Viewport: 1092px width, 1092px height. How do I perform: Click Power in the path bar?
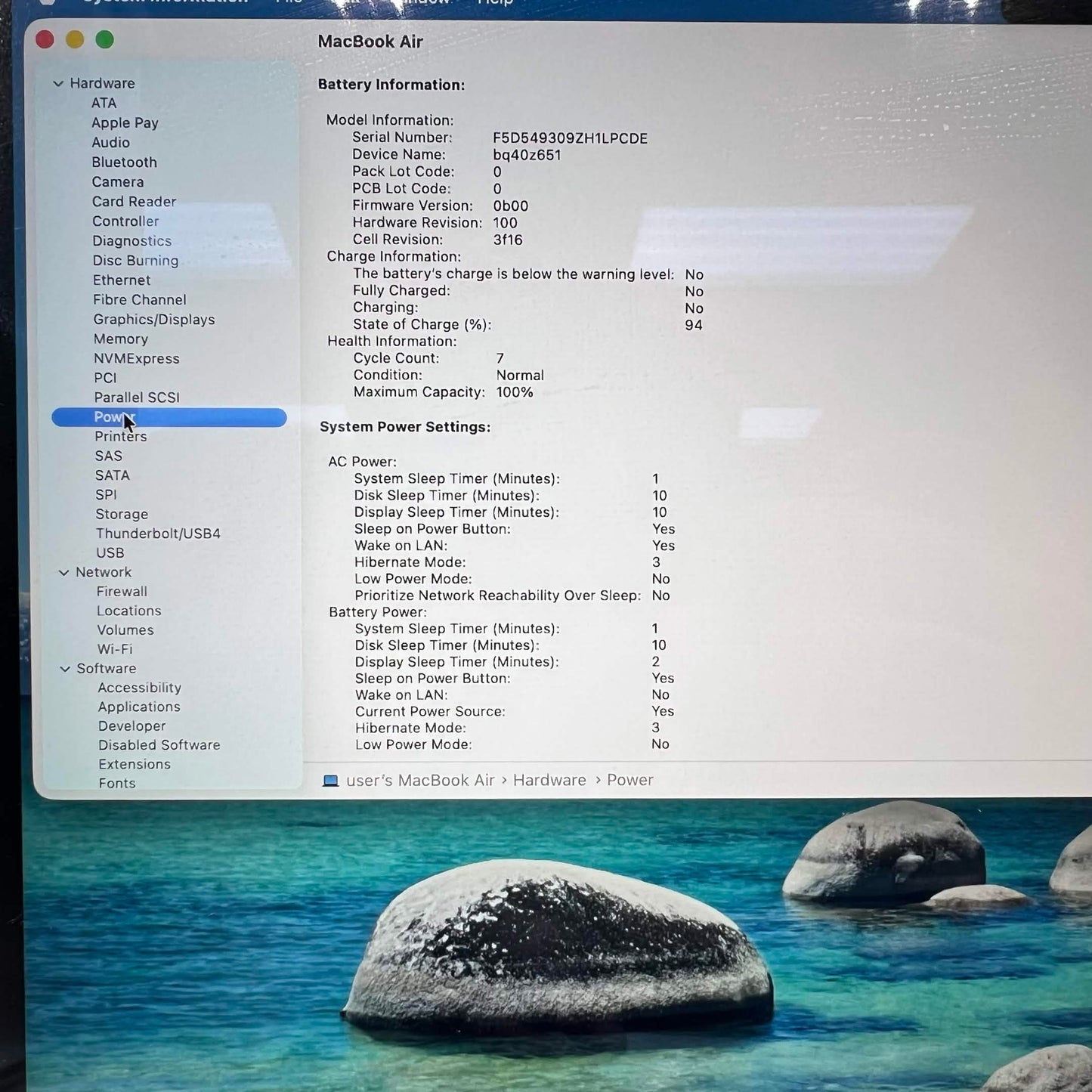tap(630, 781)
